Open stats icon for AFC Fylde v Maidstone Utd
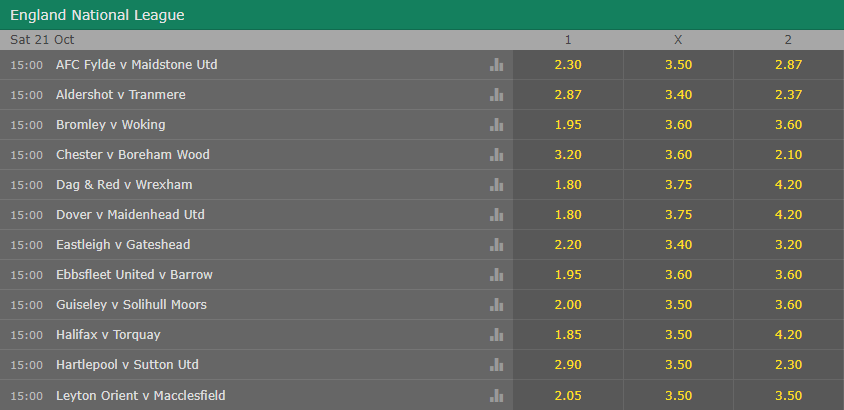 tap(496, 65)
